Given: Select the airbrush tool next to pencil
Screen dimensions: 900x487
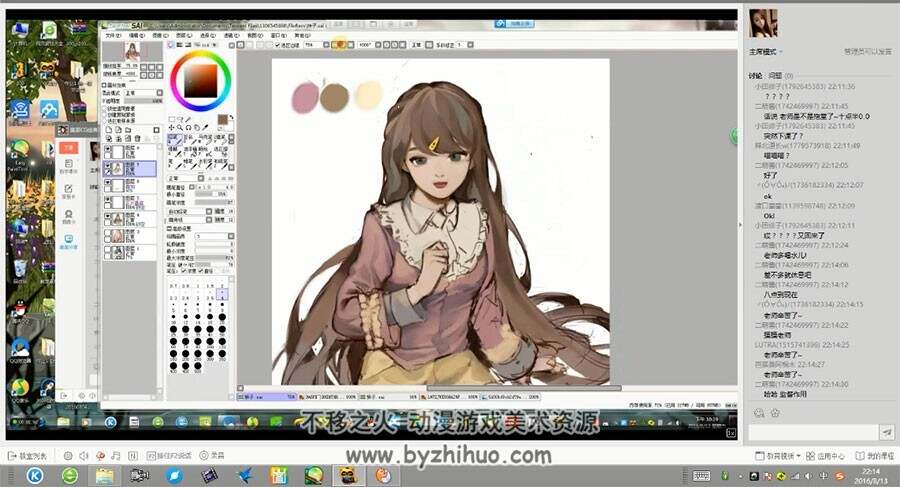Looking at the screenshot, I should (x=191, y=140).
